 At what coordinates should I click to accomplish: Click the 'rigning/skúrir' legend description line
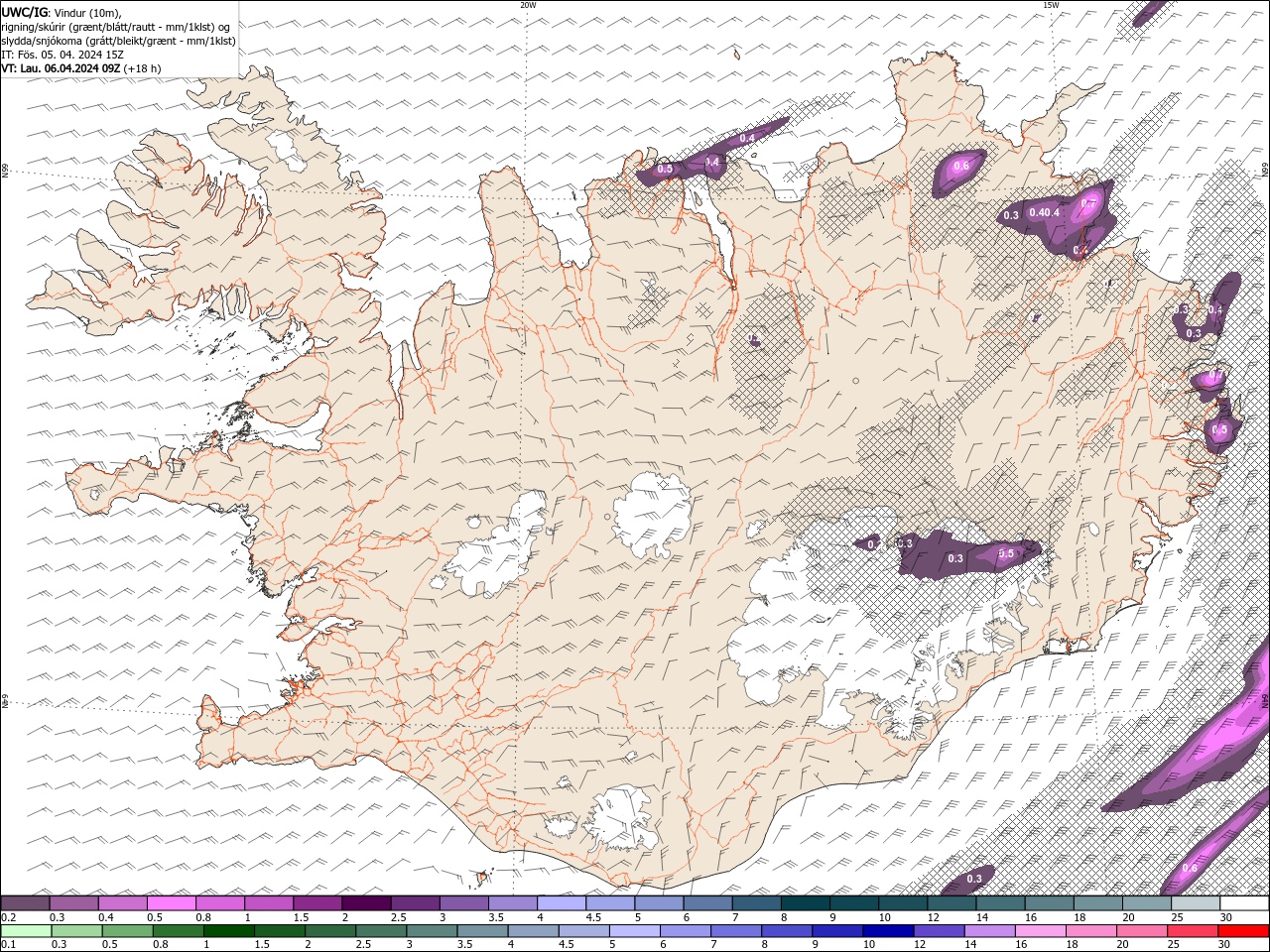116,27
